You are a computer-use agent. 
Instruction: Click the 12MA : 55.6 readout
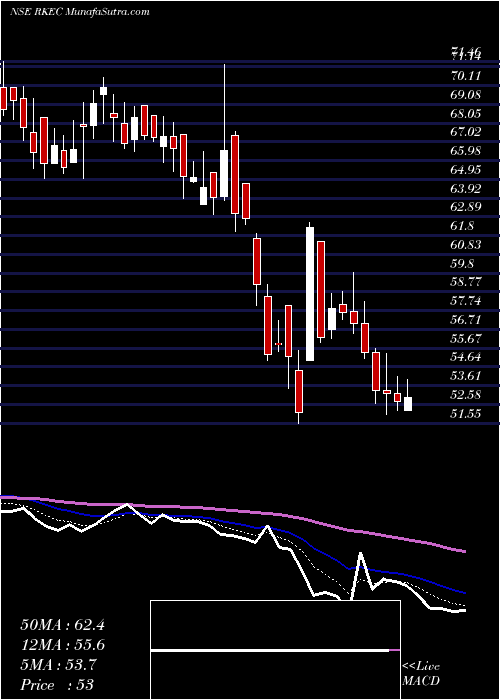[62, 645]
